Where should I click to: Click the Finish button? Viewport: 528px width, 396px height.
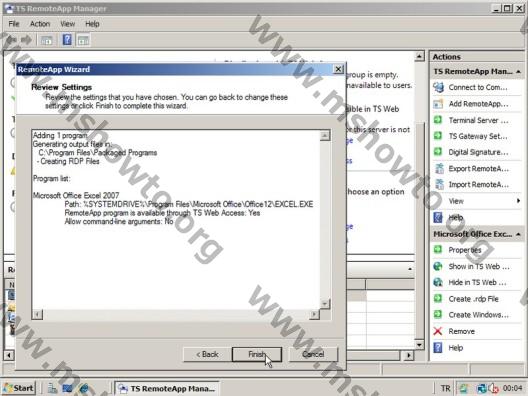point(257,354)
